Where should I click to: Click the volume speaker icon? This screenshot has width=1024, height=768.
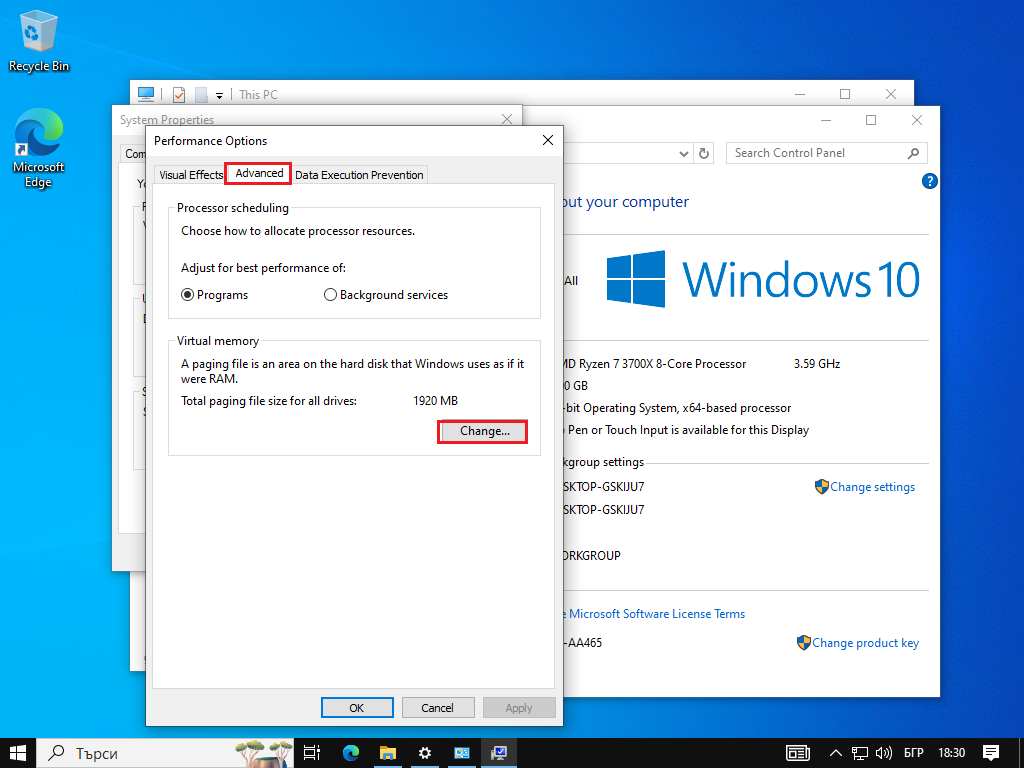click(884, 753)
